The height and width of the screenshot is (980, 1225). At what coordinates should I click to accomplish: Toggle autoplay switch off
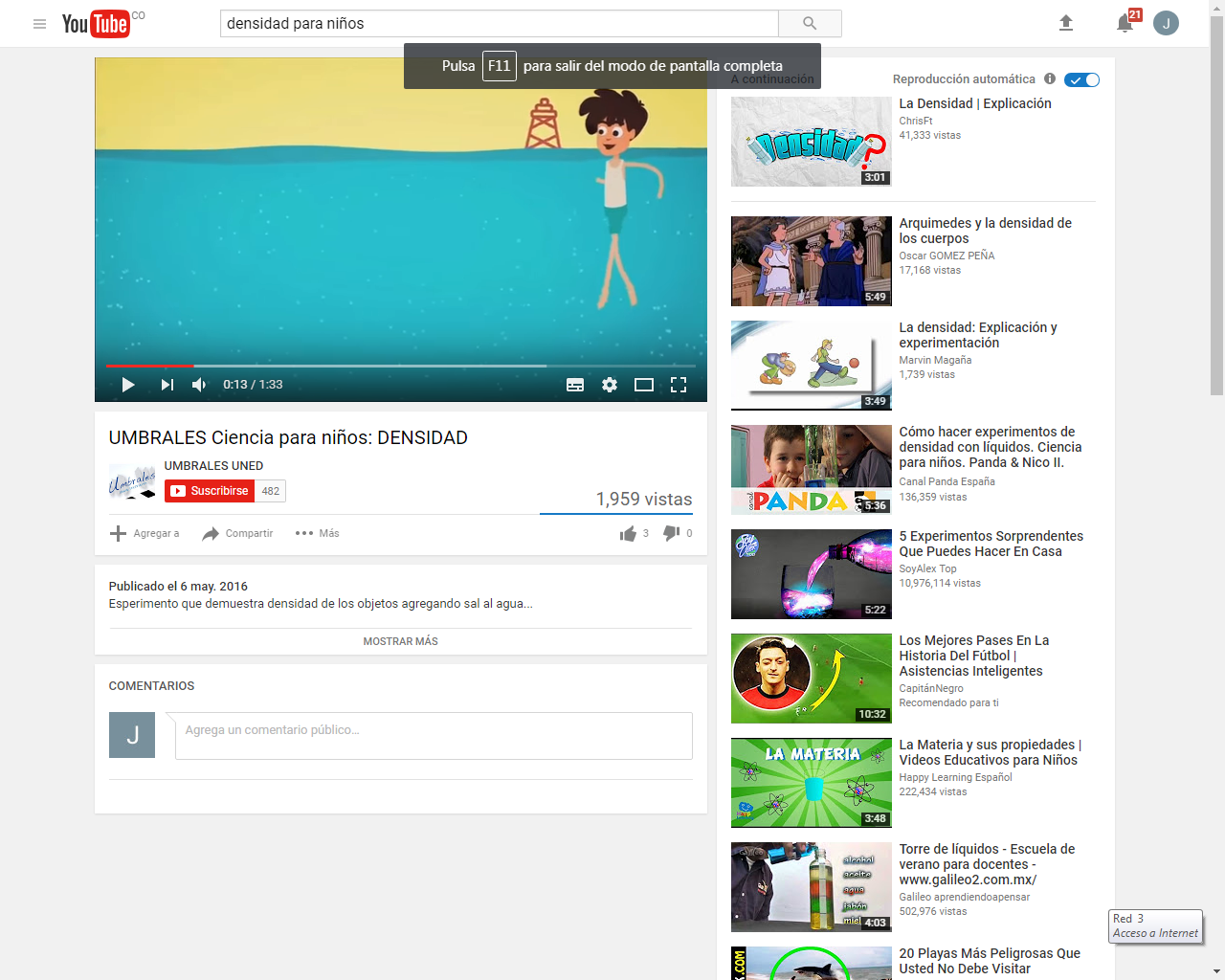1082,79
